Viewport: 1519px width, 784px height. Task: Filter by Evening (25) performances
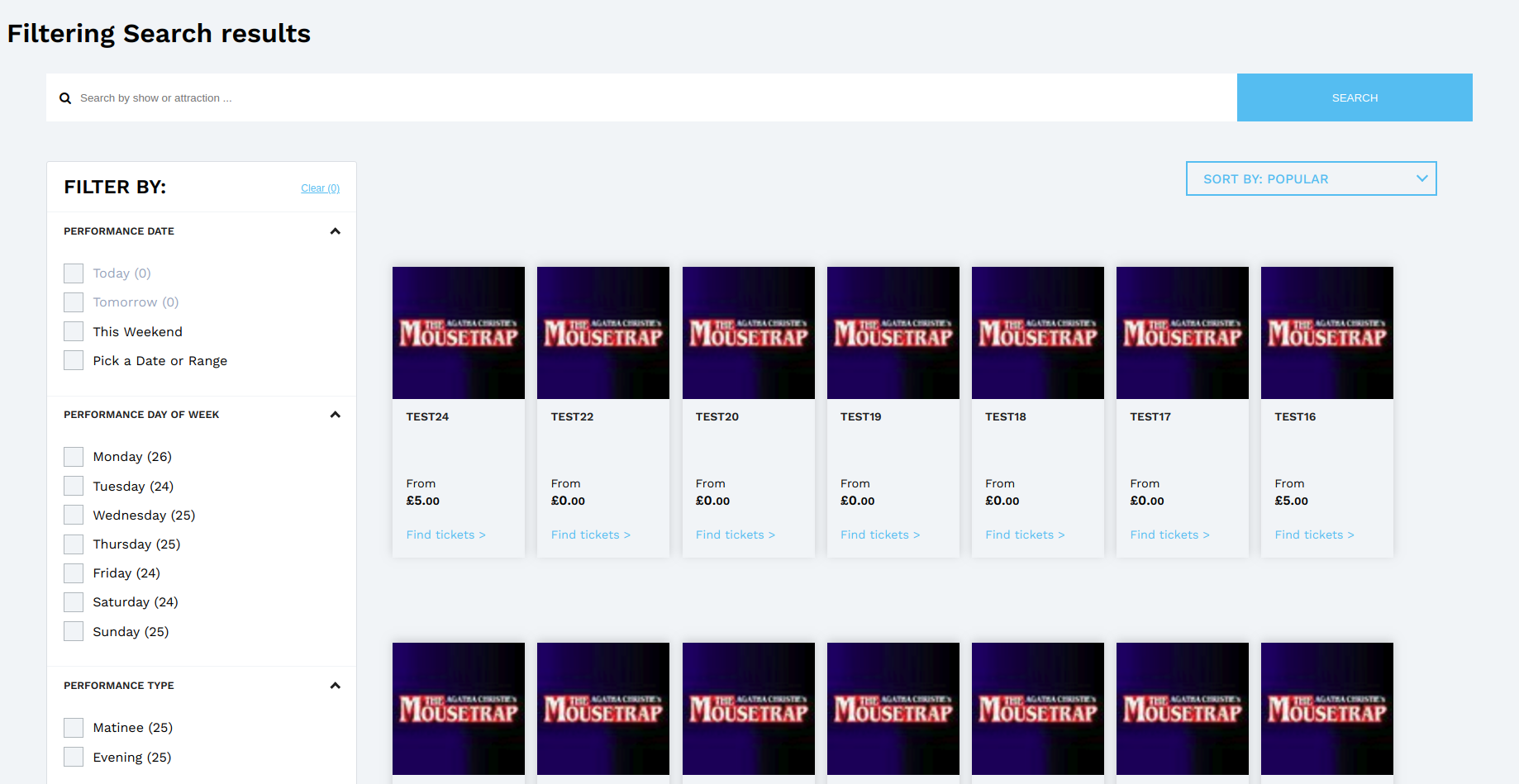pyautogui.click(x=74, y=757)
